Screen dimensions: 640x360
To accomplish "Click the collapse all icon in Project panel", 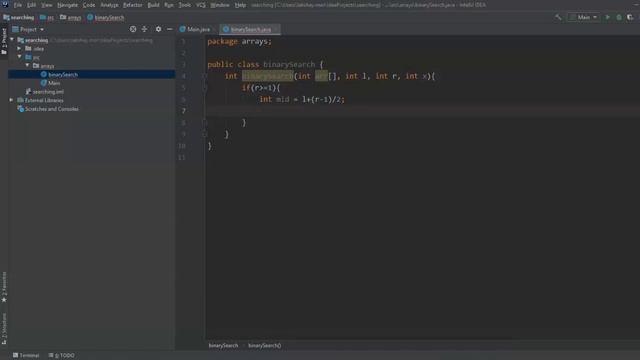I will pyautogui.click(x=144, y=29).
